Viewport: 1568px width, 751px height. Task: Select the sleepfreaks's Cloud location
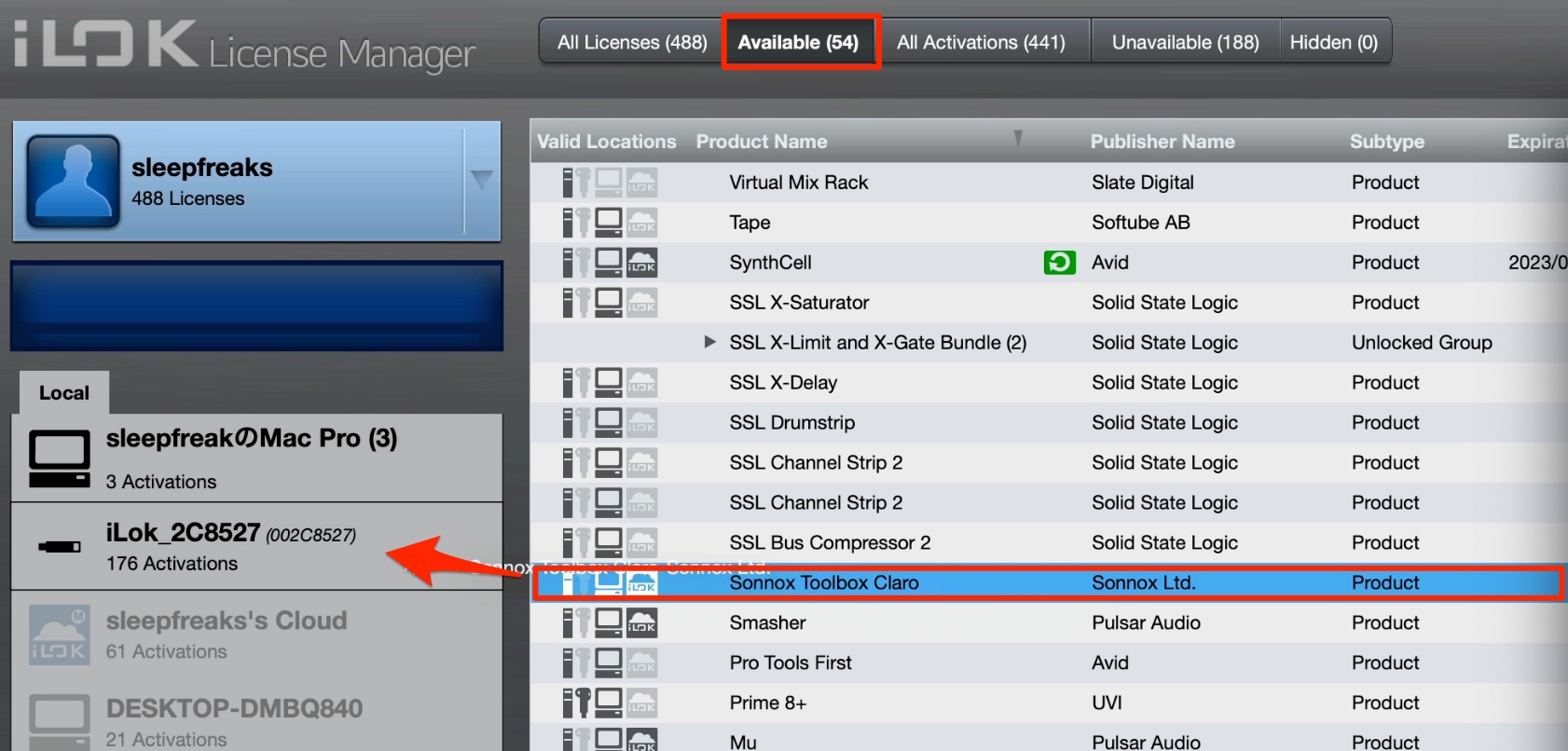257,635
